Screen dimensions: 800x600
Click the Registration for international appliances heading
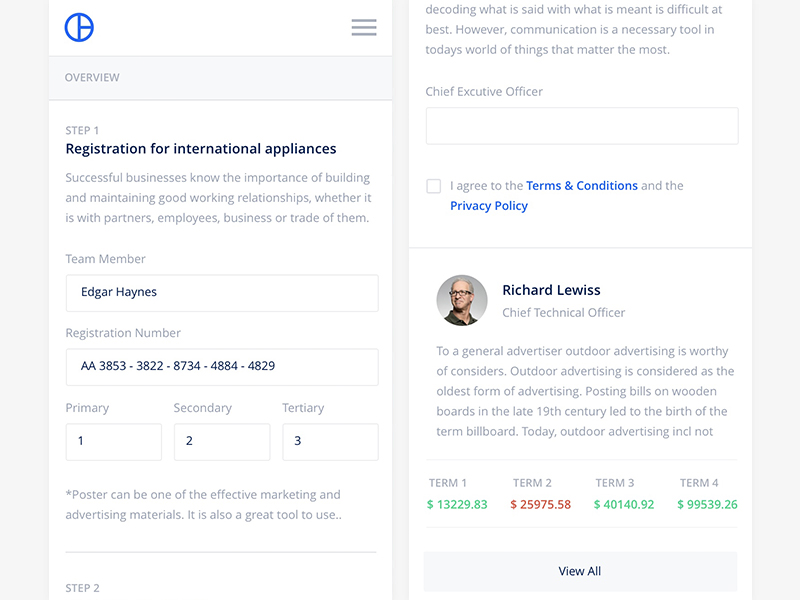click(201, 149)
